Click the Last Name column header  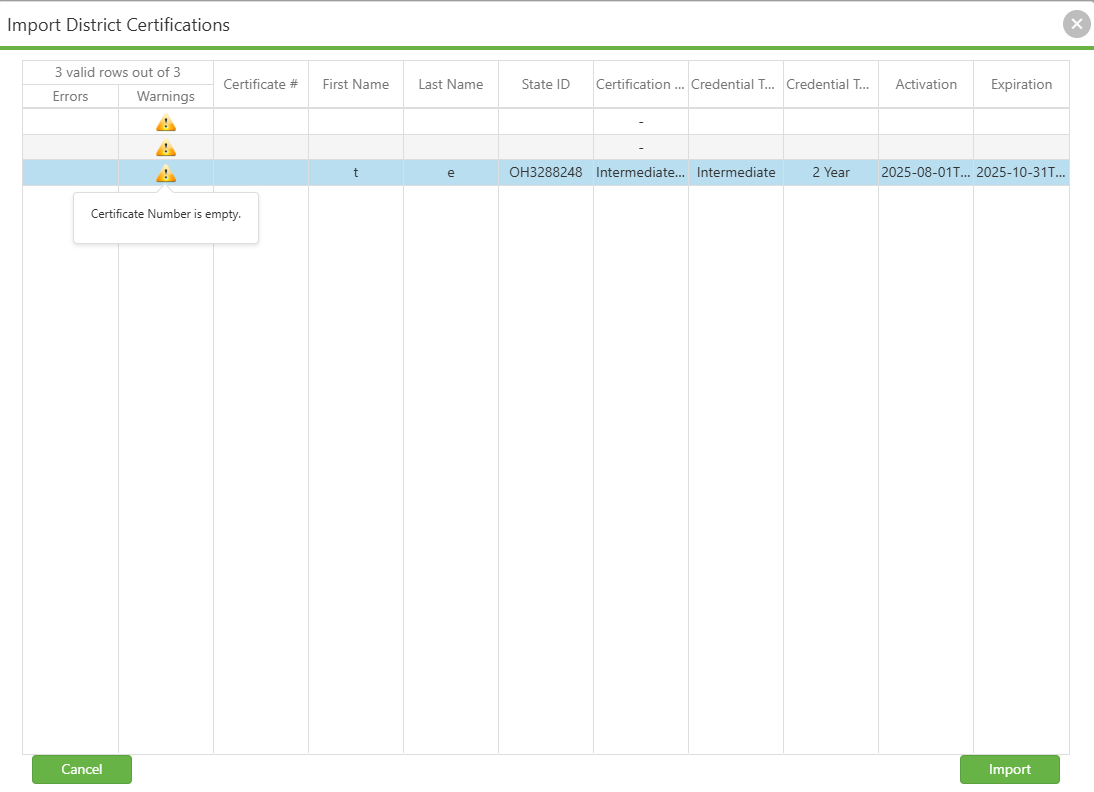tap(451, 84)
